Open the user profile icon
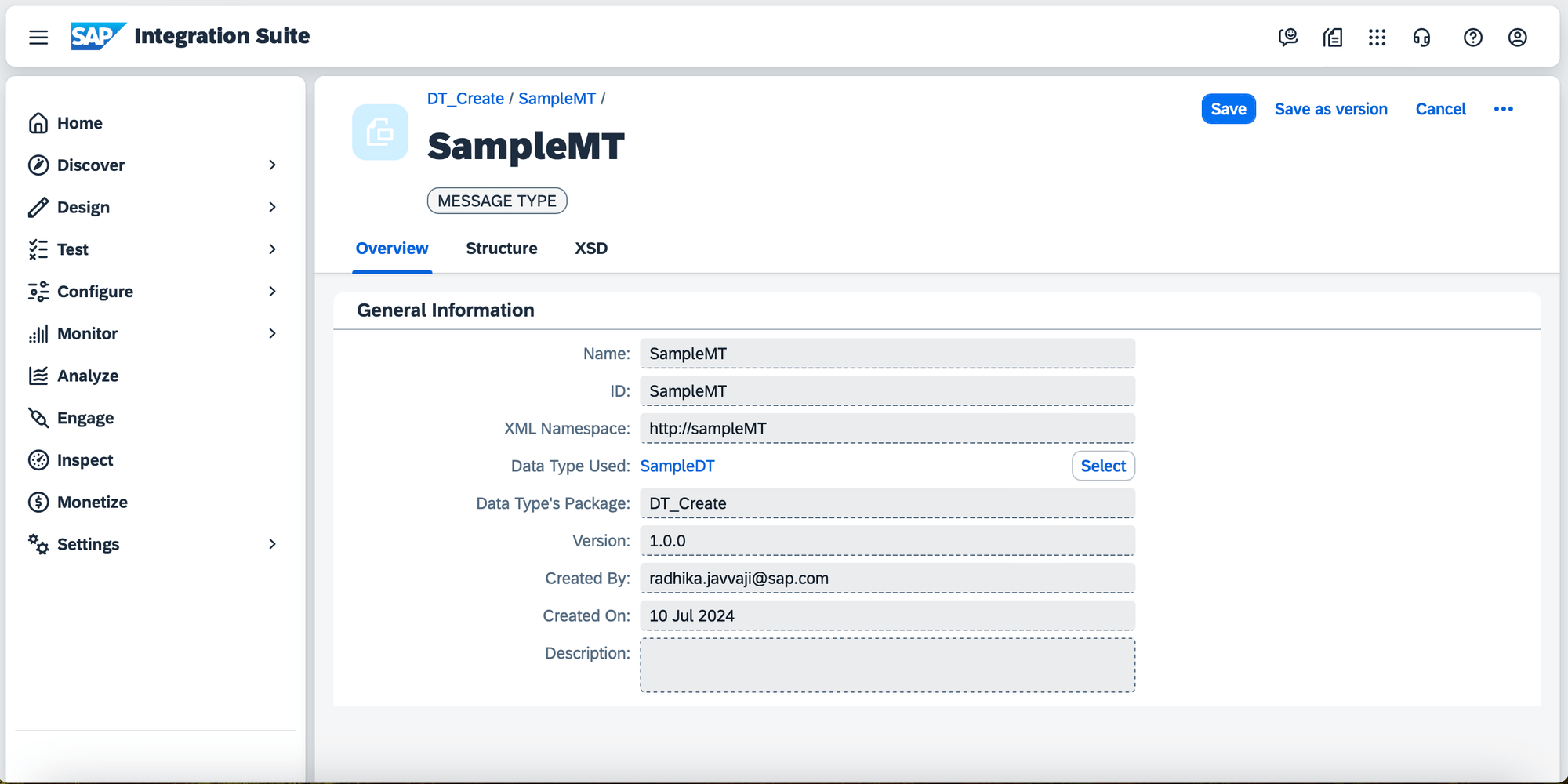Viewport: 1568px width, 784px height. (x=1517, y=37)
